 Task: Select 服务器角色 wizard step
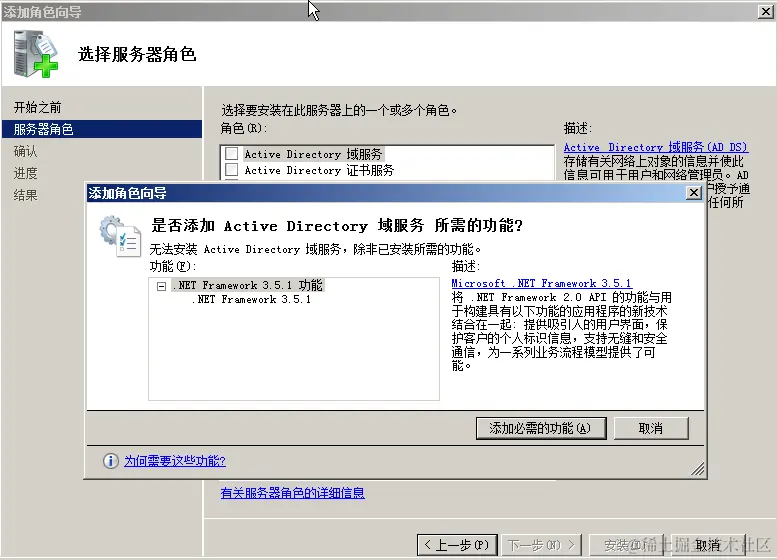(x=102, y=129)
